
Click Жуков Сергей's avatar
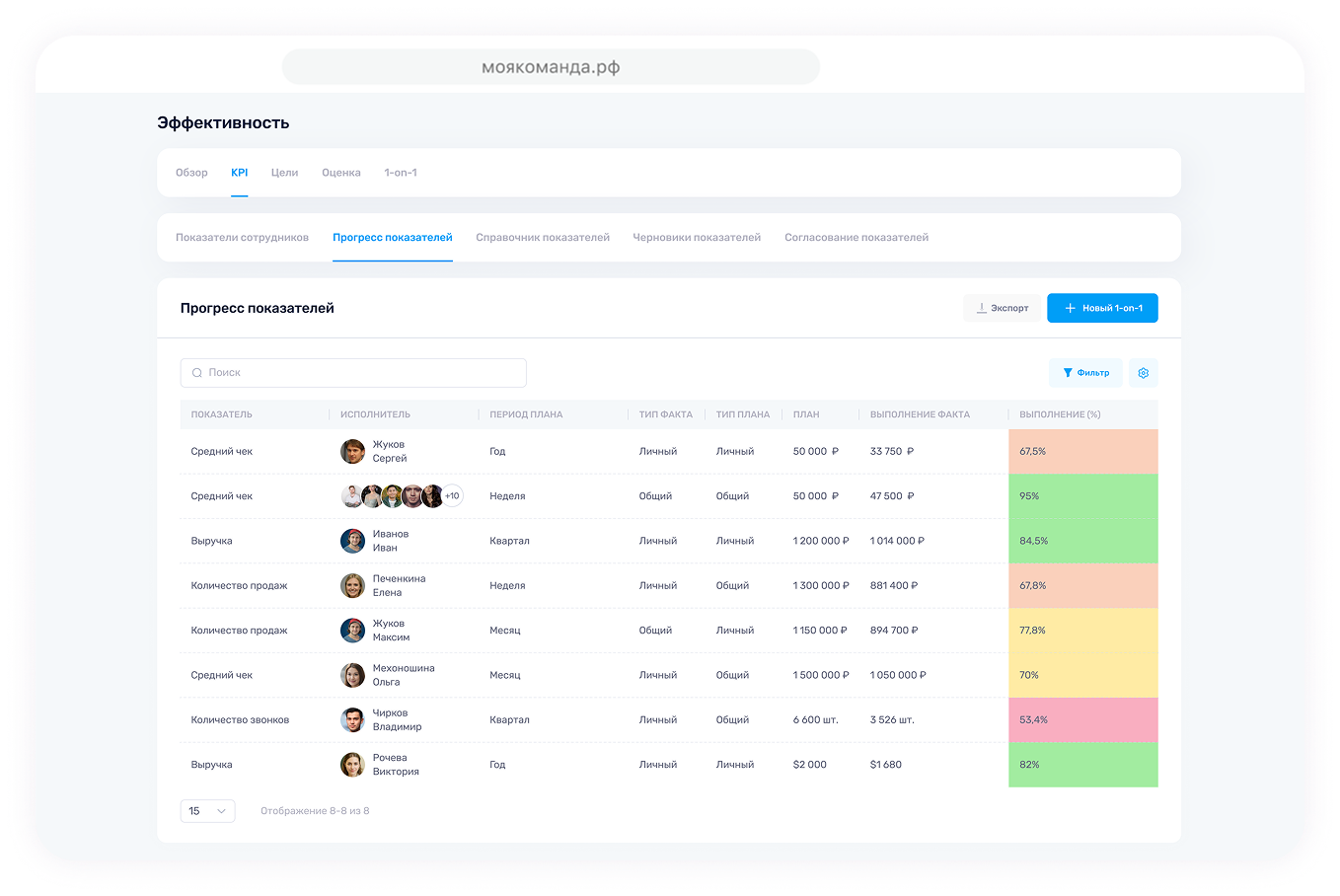coord(352,452)
